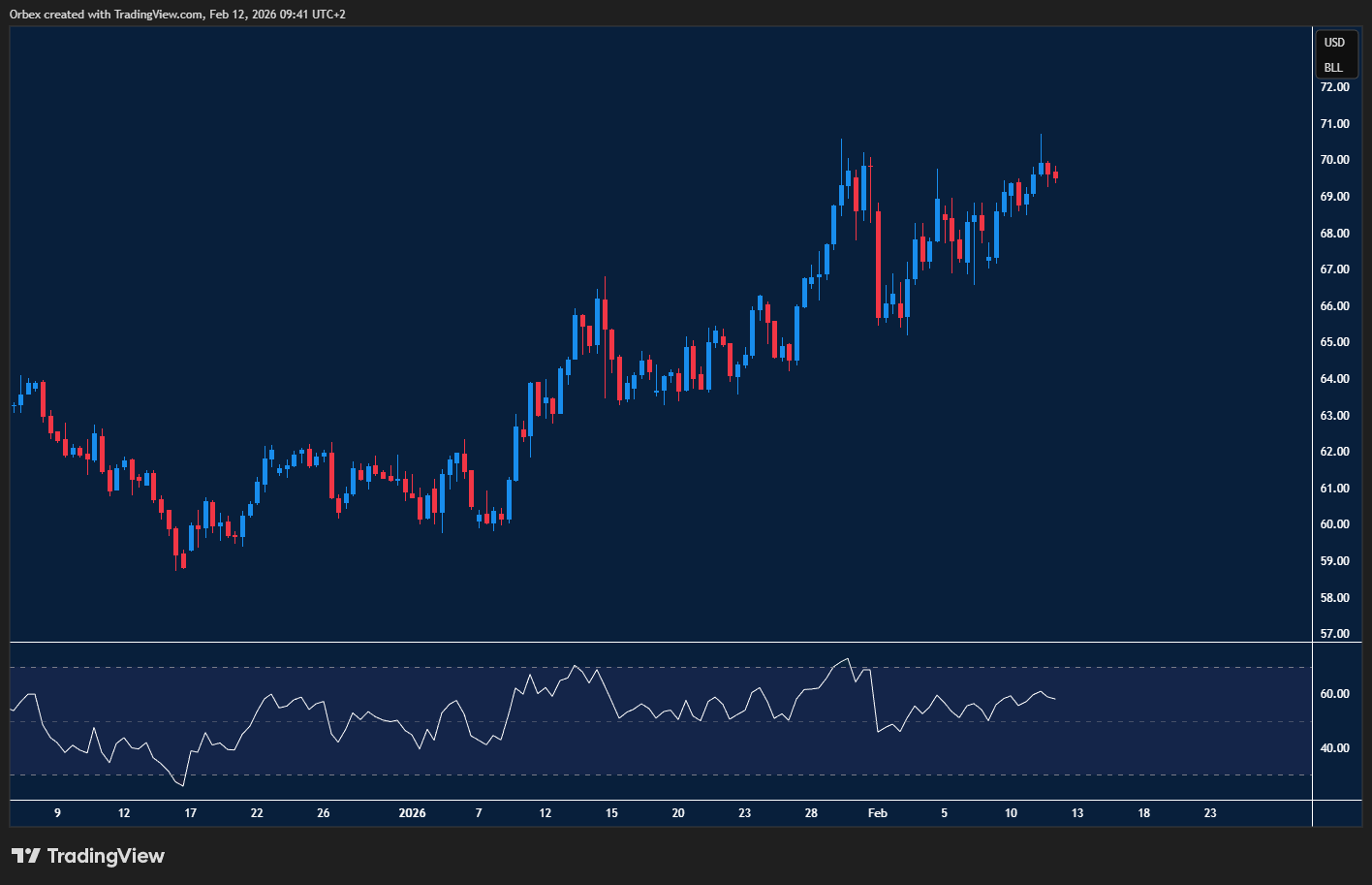1372x885 pixels.
Task: Click the TradingView logo icon
Action: click(26, 856)
